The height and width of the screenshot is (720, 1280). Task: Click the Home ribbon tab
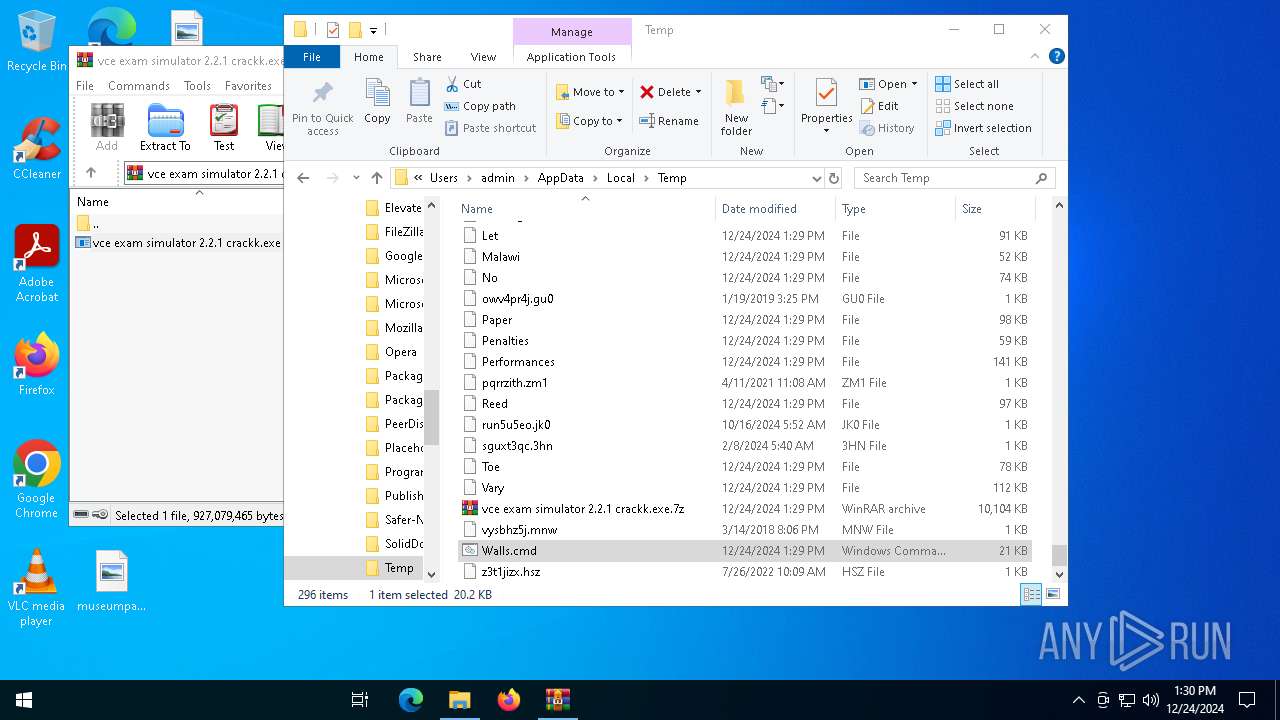(368, 57)
